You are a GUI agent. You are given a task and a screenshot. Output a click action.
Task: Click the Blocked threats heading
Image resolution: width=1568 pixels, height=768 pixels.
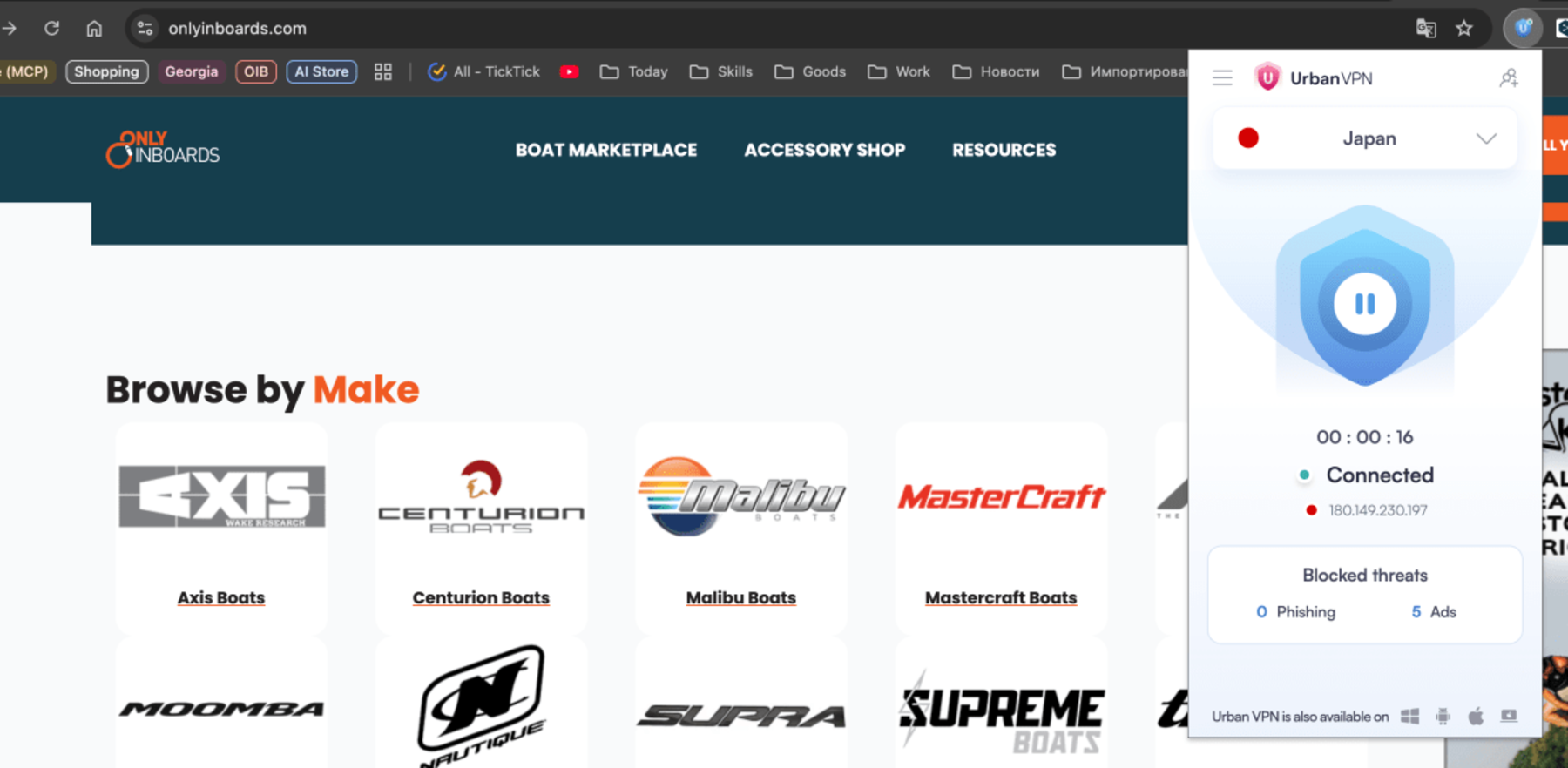(1365, 576)
